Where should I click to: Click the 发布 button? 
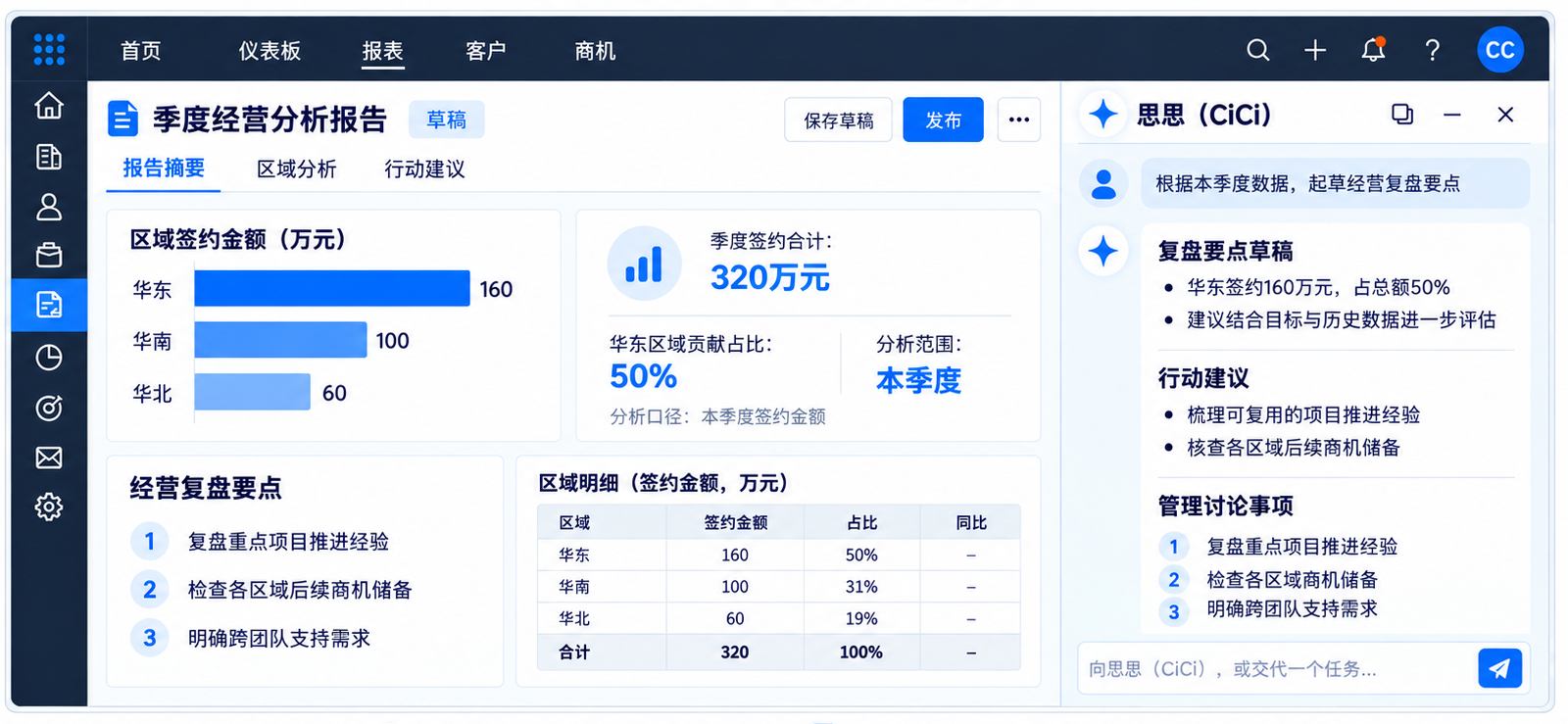(x=943, y=120)
